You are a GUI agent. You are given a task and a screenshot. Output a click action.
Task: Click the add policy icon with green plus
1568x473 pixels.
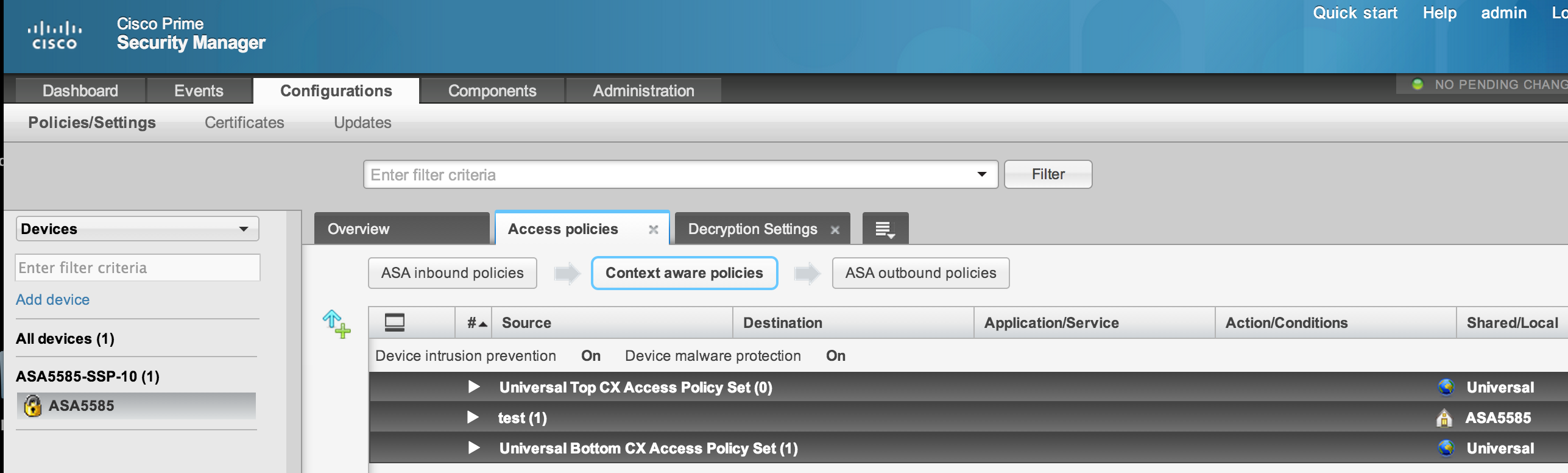(336, 324)
